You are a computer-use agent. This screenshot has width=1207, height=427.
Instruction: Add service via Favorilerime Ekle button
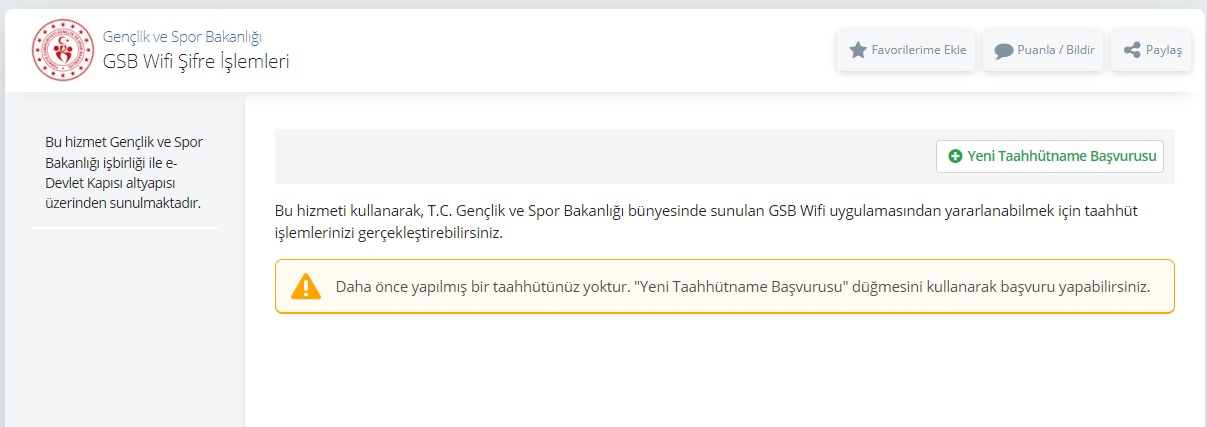point(906,50)
